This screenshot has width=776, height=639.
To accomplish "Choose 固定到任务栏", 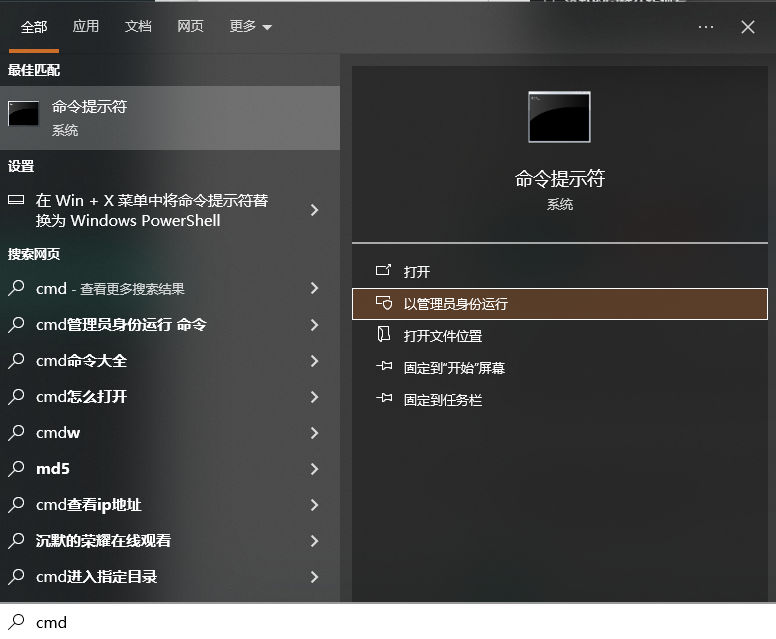I will pyautogui.click(x=560, y=399).
